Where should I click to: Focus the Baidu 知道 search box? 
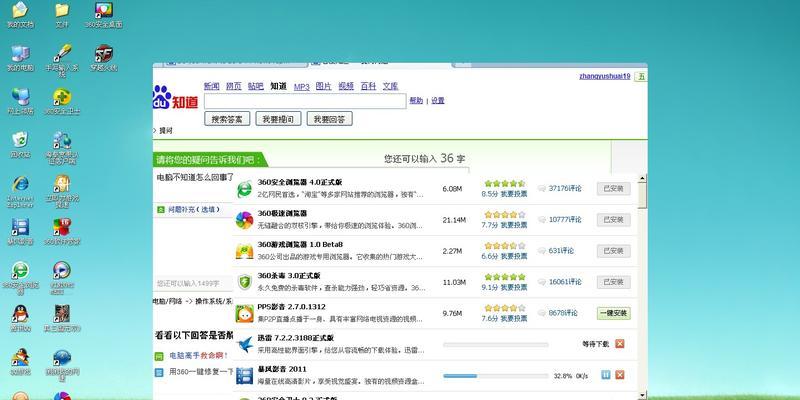(305, 101)
